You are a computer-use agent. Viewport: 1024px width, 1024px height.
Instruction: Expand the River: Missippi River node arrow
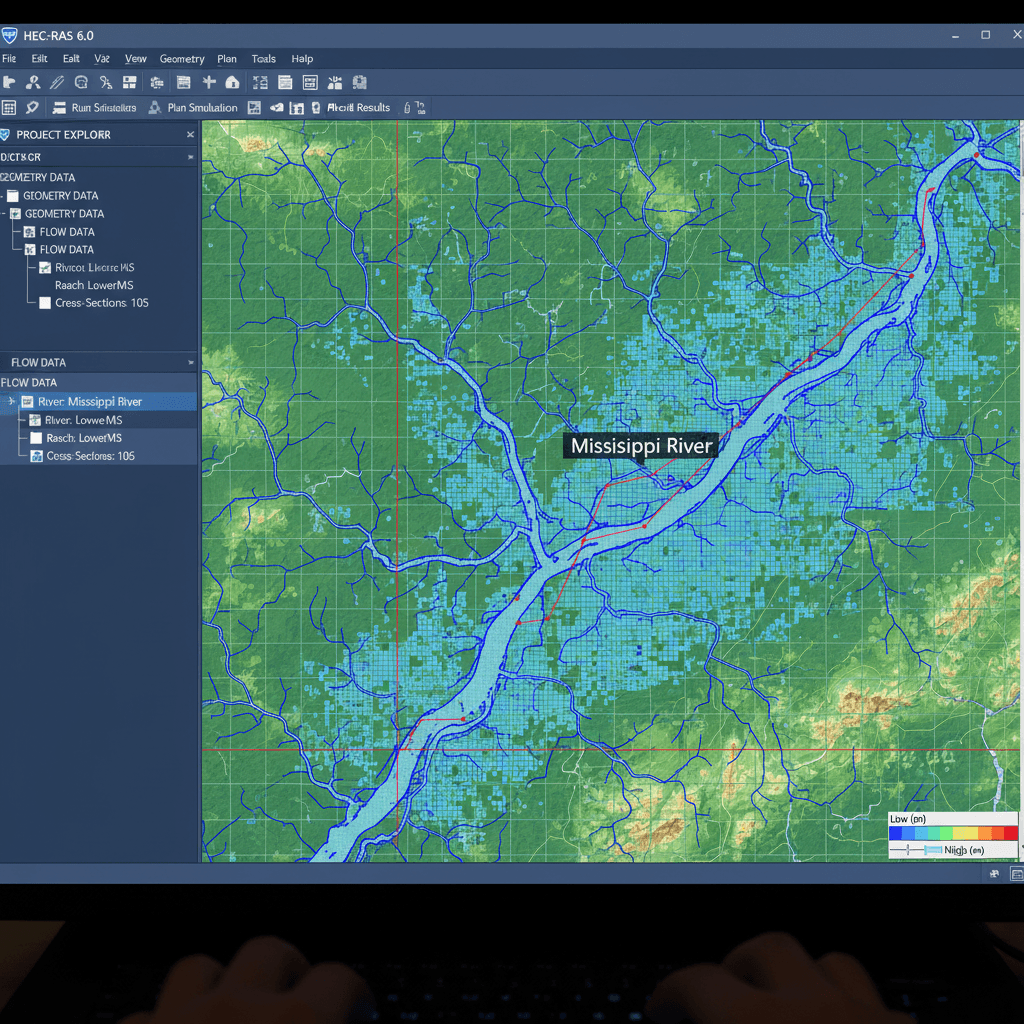pos(11,402)
